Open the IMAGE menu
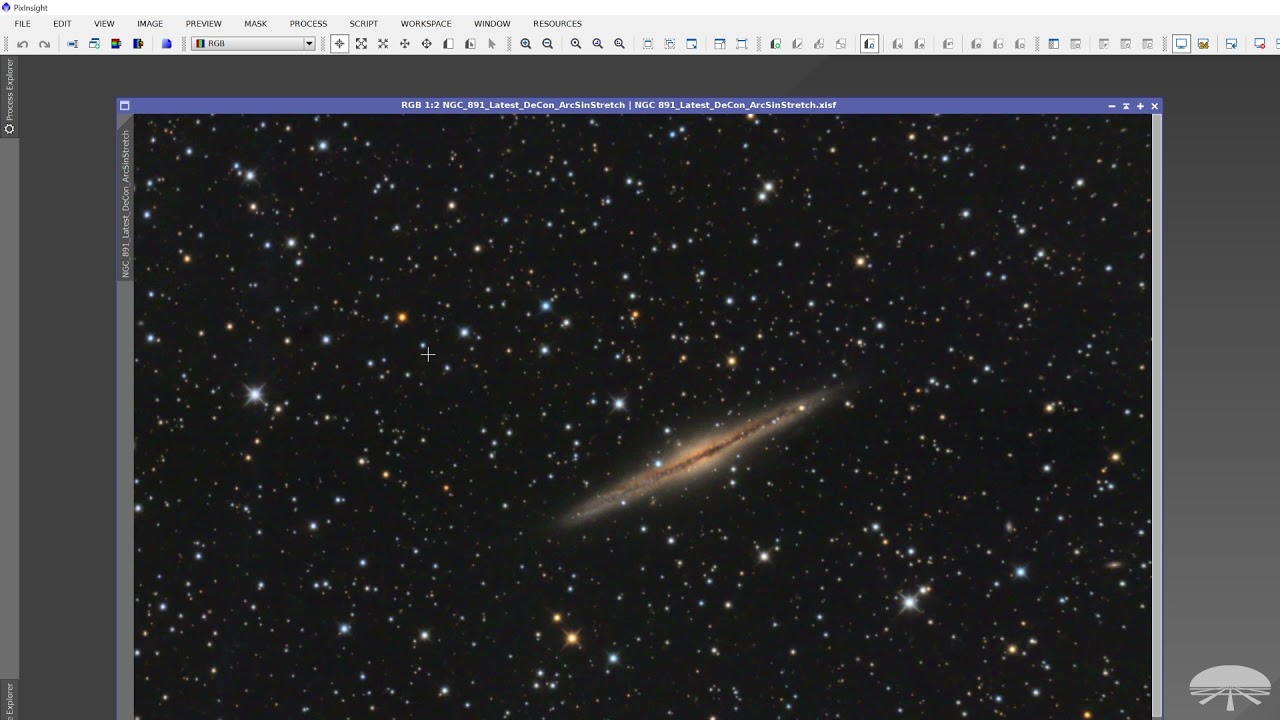The width and height of the screenshot is (1280, 720). pyautogui.click(x=150, y=24)
